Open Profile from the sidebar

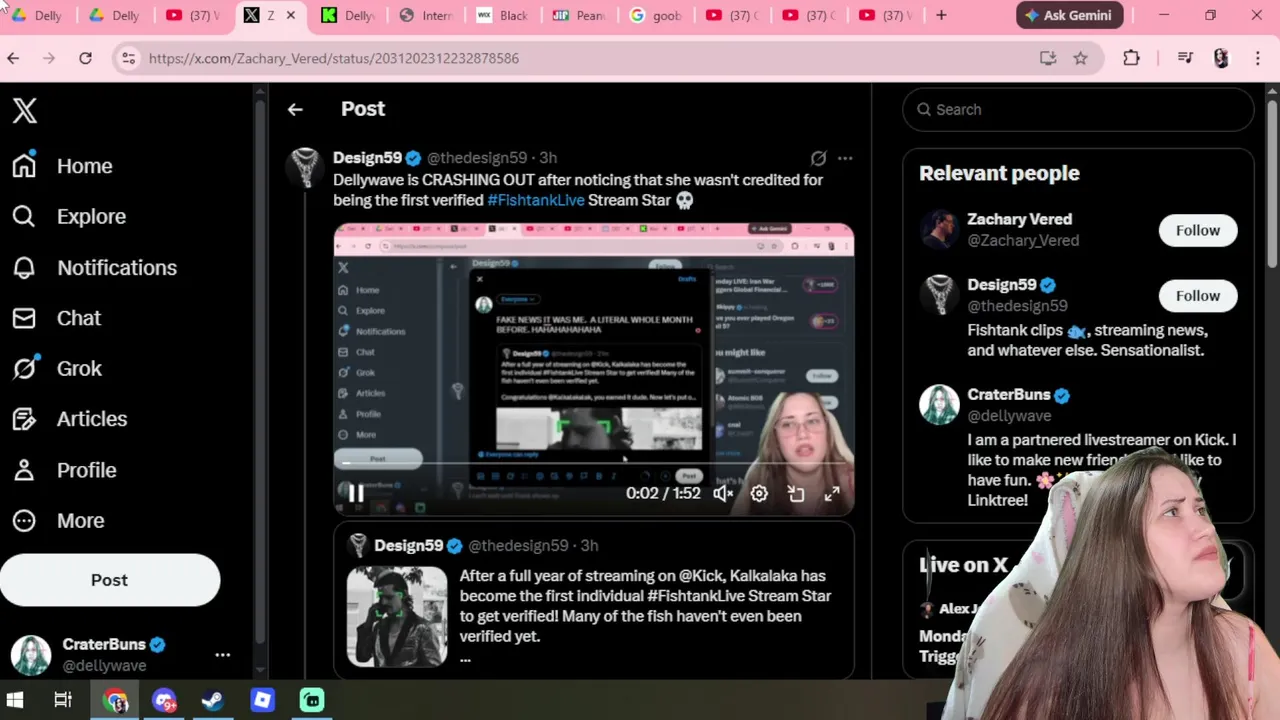pos(64,470)
